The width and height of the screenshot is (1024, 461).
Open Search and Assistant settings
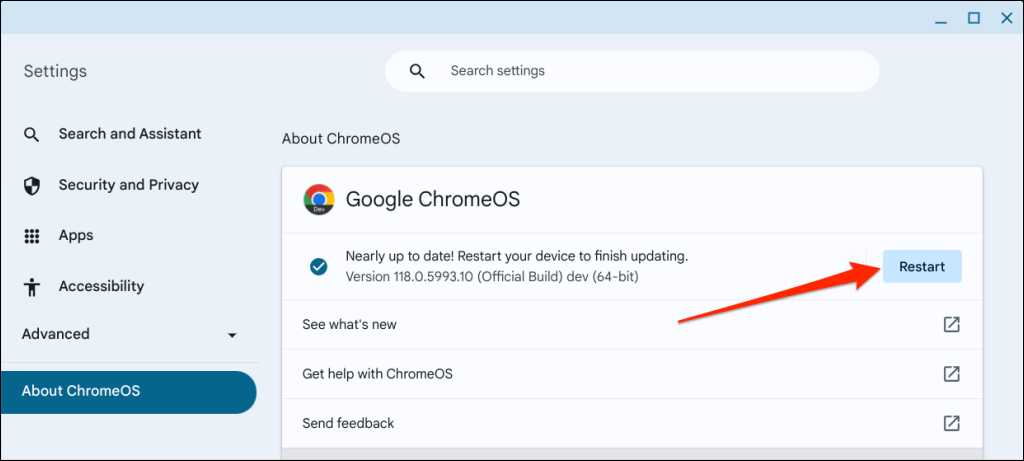point(130,134)
